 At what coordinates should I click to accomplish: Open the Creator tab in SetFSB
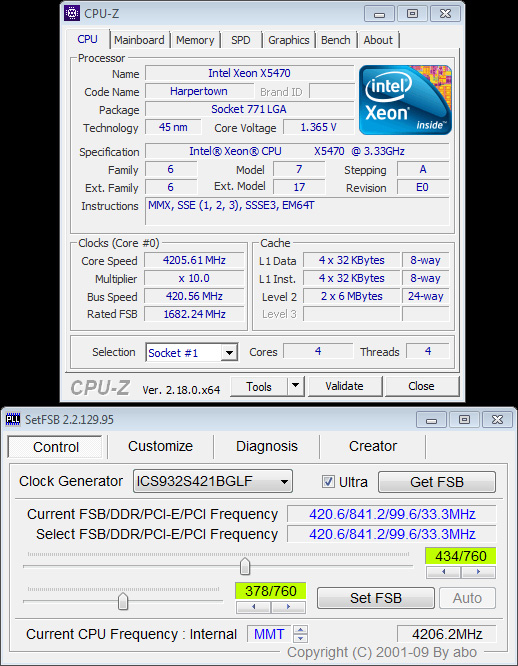[373, 446]
